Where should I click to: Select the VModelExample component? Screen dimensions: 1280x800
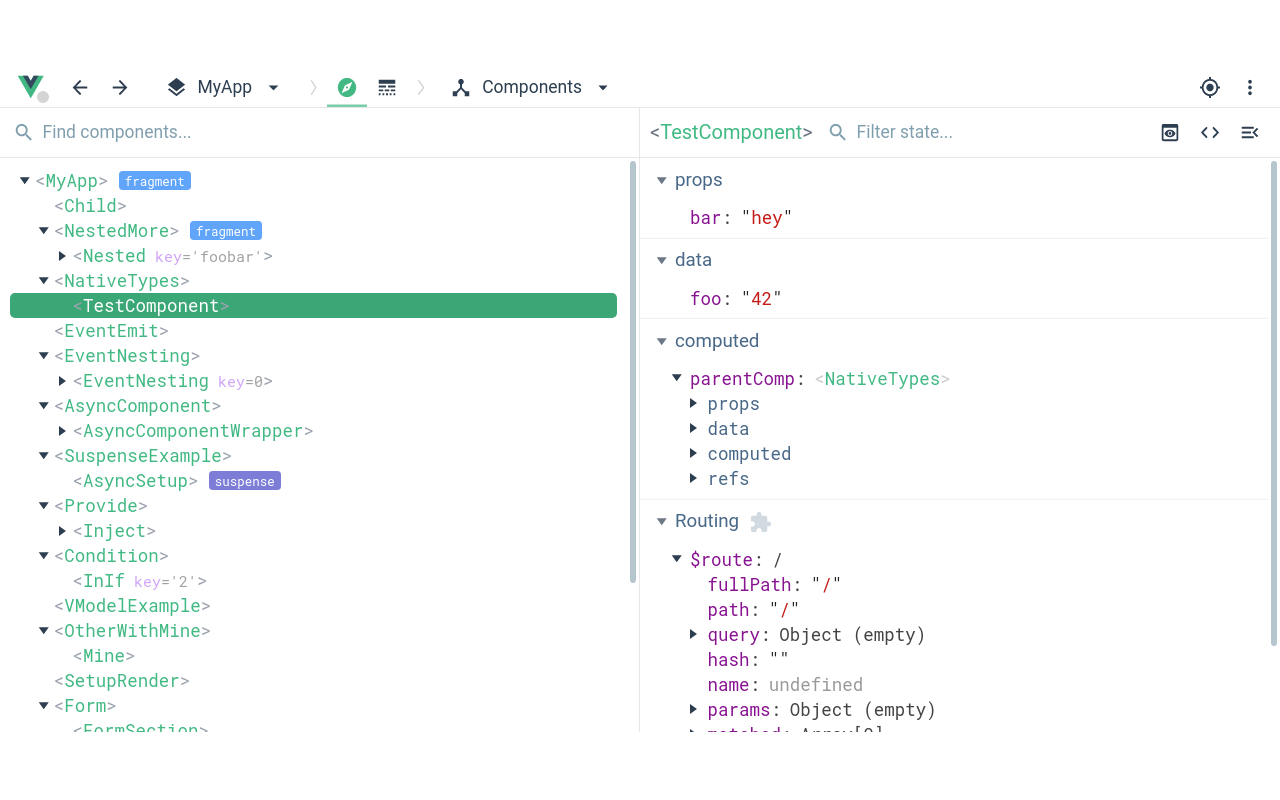click(132, 606)
